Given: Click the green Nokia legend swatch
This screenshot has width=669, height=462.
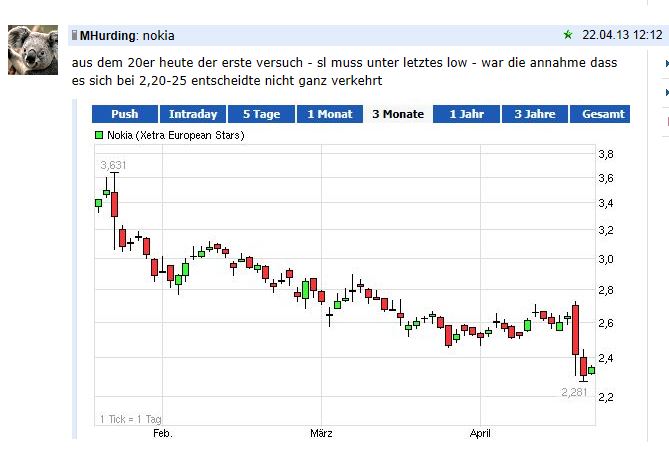Looking at the screenshot, I should (99, 135).
